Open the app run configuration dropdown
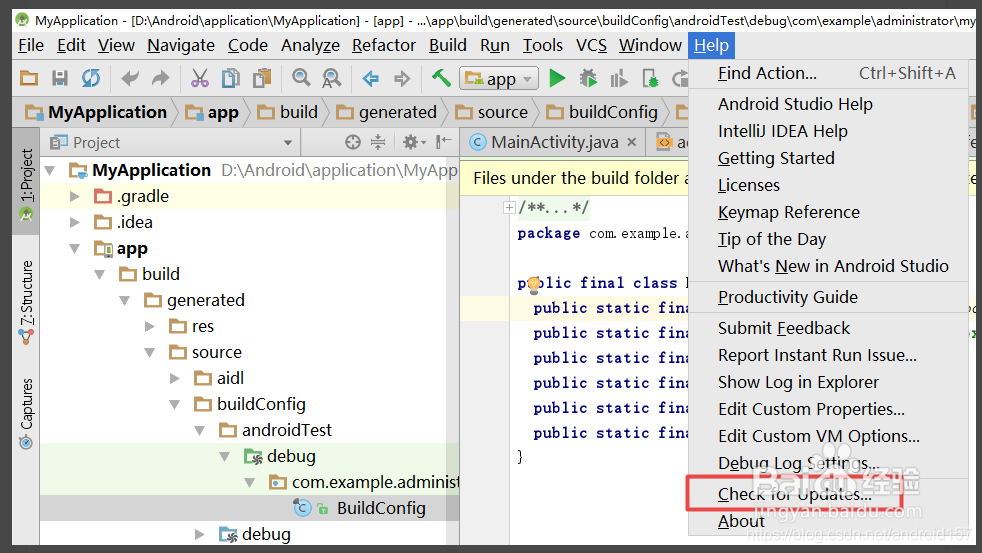This screenshot has height=553, width=982. coord(499,79)
